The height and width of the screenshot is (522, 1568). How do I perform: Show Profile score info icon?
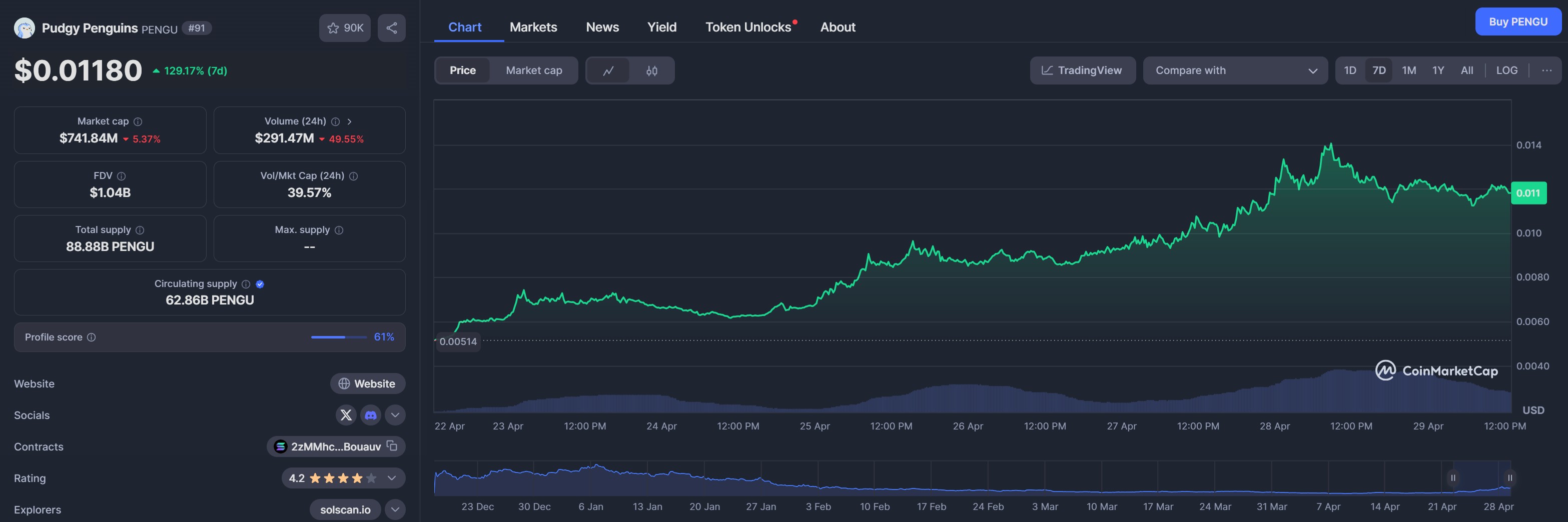tap(91, 337)
